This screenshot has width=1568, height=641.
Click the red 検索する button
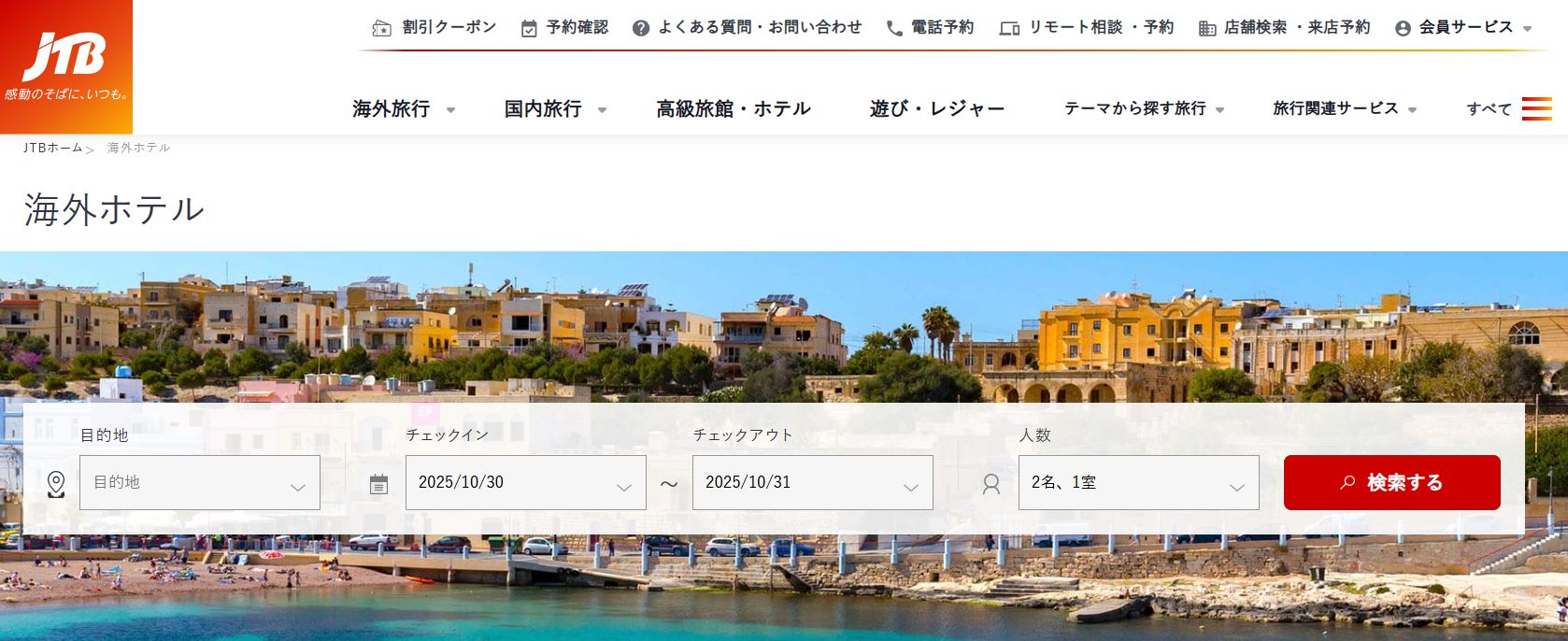pyautogui.click(x=1392, y=482)
